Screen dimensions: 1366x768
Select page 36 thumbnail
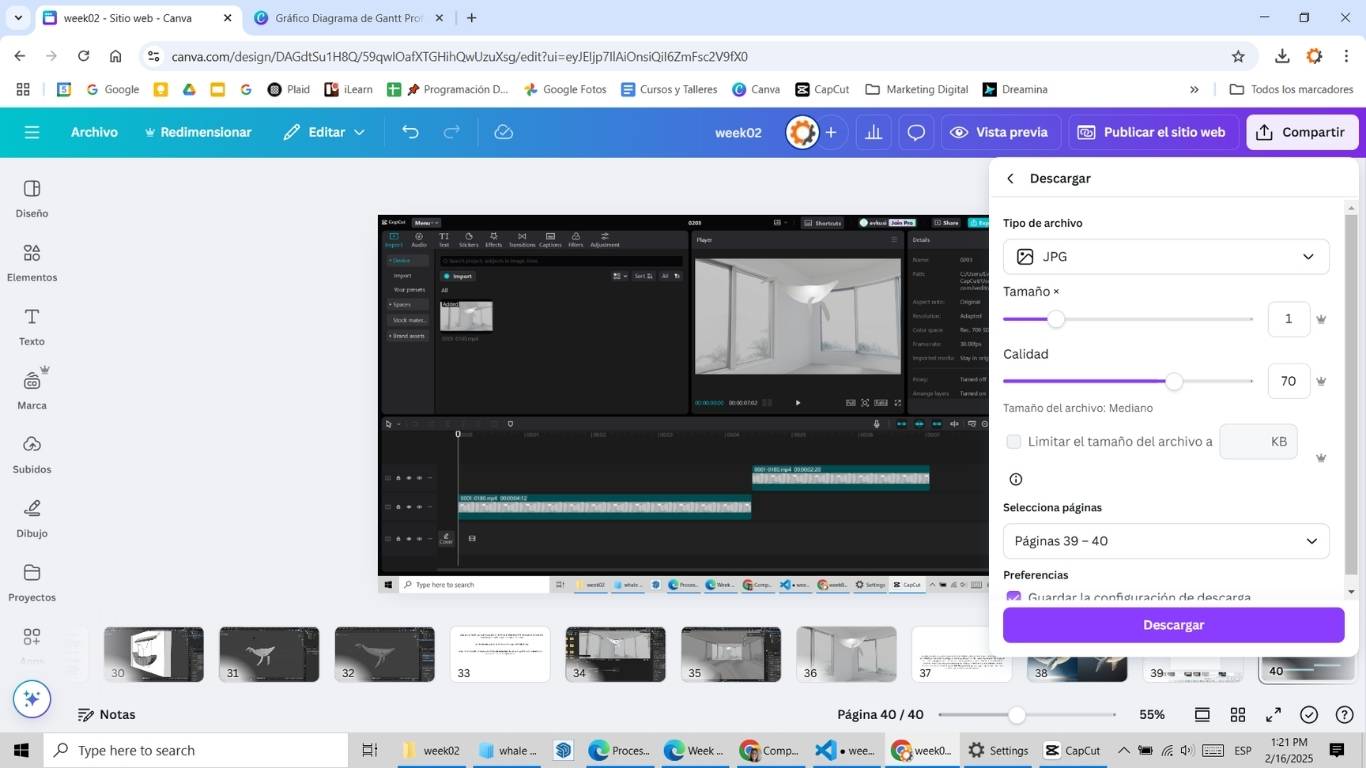pyautogui.click(x=846, y=654)
